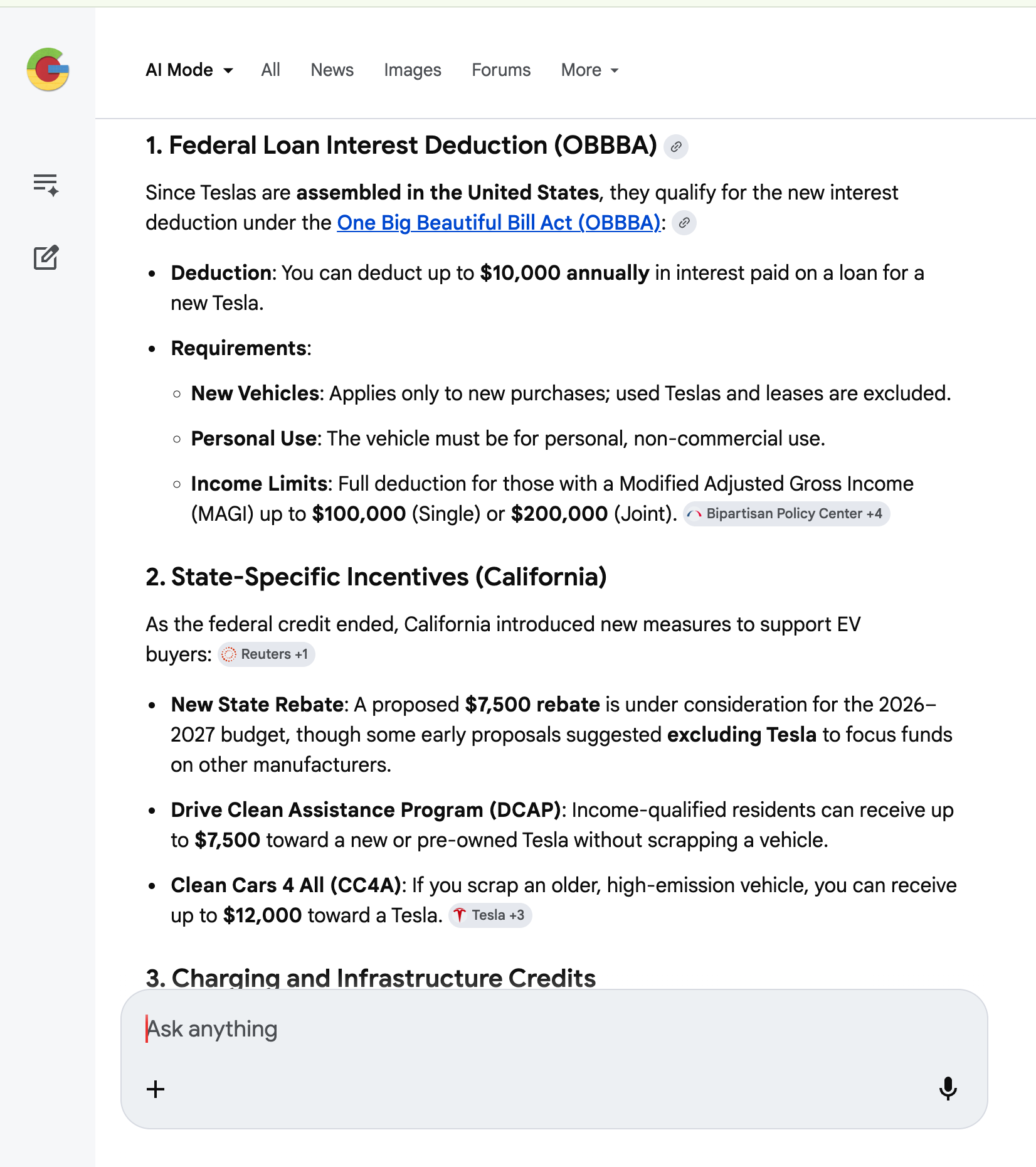The image size is (1036, 1167).
Task: Click the microphone voice input icon
Action: pos(948,1089)
